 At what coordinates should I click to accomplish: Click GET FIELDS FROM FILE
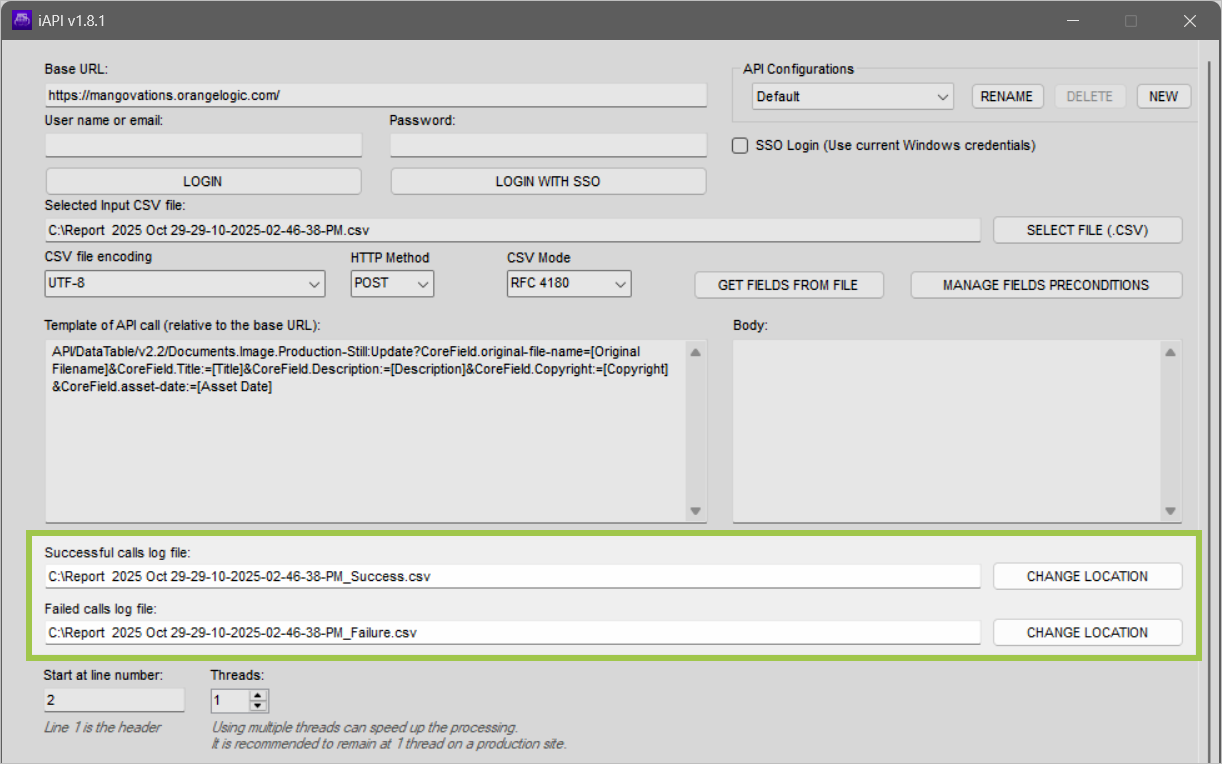[x=789, y=285]
